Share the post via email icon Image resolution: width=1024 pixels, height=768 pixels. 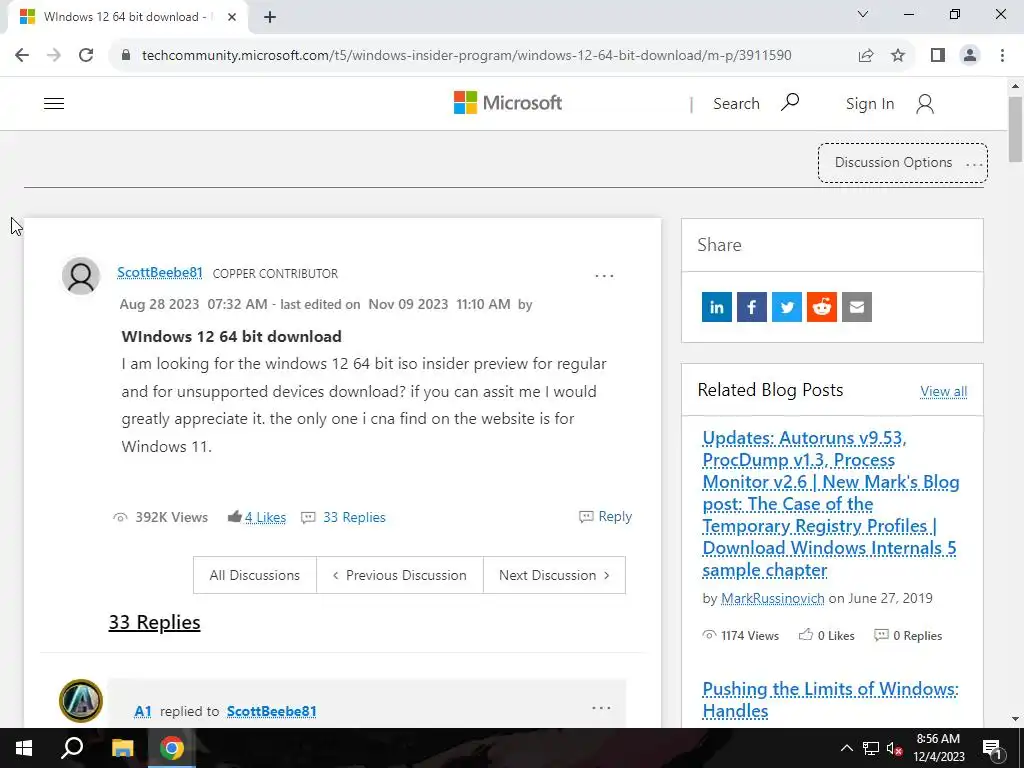click(857, 307)
